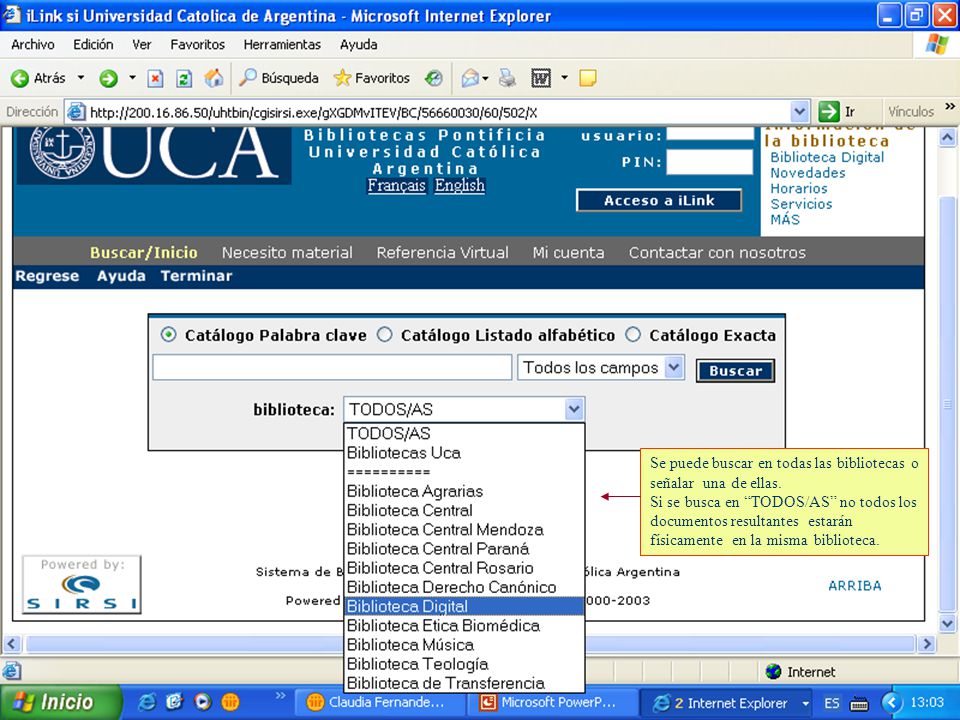Screen dimensions: 960x720
Task: Expand the address bar dropdown
Action: click(x=799, y=112)
